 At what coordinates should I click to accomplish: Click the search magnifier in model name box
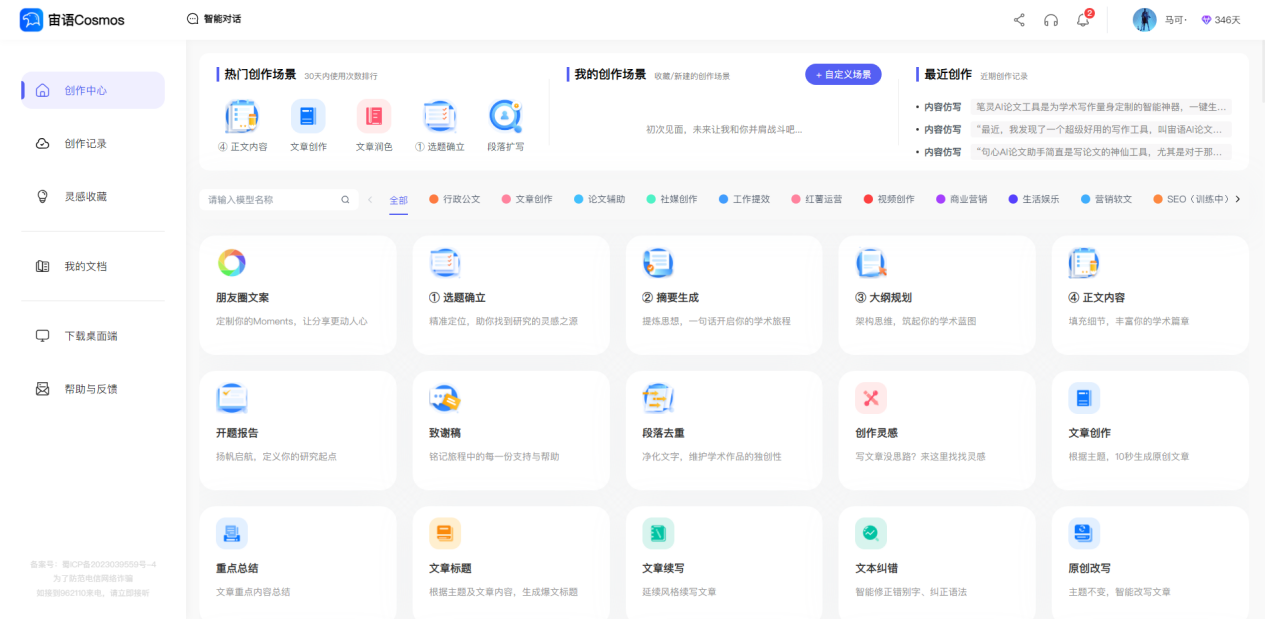(x=345, y=200)
